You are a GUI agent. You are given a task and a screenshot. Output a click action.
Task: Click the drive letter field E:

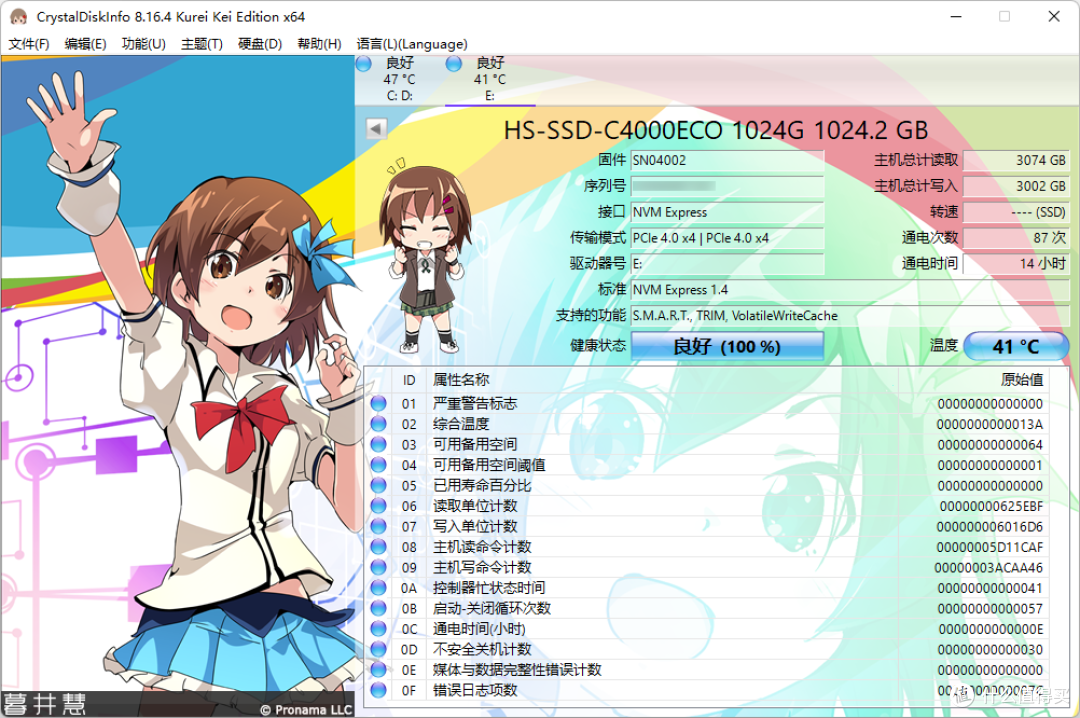[727, 264]
